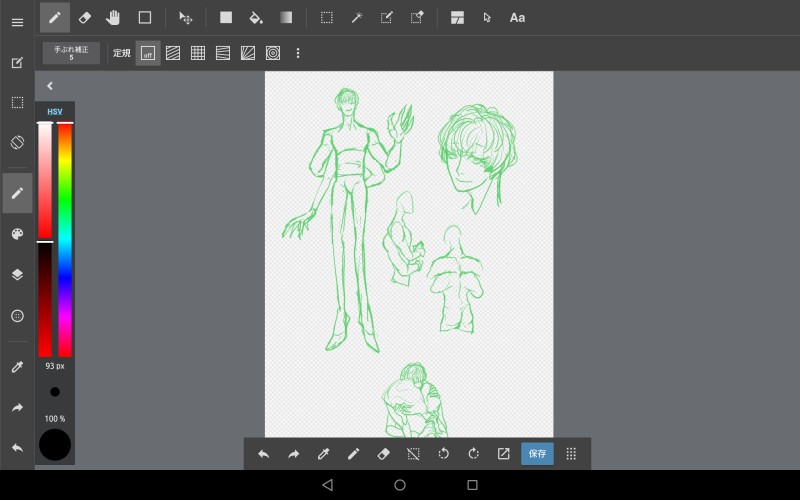This screenshot has width=800, height=500.
Task: Open the three-dot ruler options menu
Action: (x=297, y=53)
